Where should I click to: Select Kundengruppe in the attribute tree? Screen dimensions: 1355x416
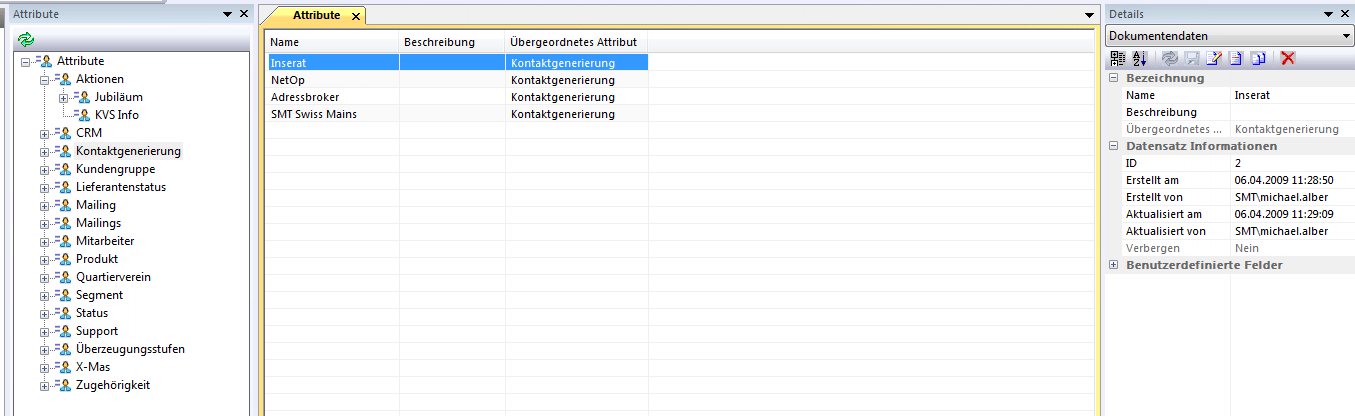tap(115, 169)
